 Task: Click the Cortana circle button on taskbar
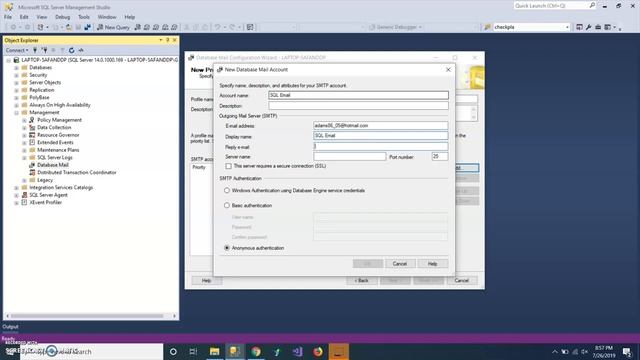(x=173, y=351)
